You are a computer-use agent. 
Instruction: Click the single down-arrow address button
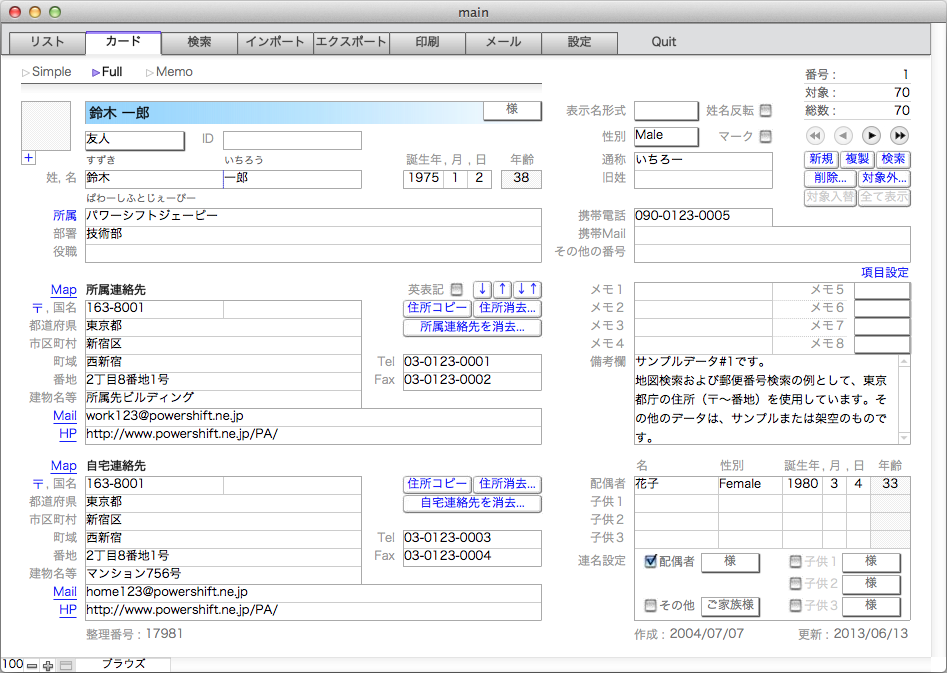483,289
